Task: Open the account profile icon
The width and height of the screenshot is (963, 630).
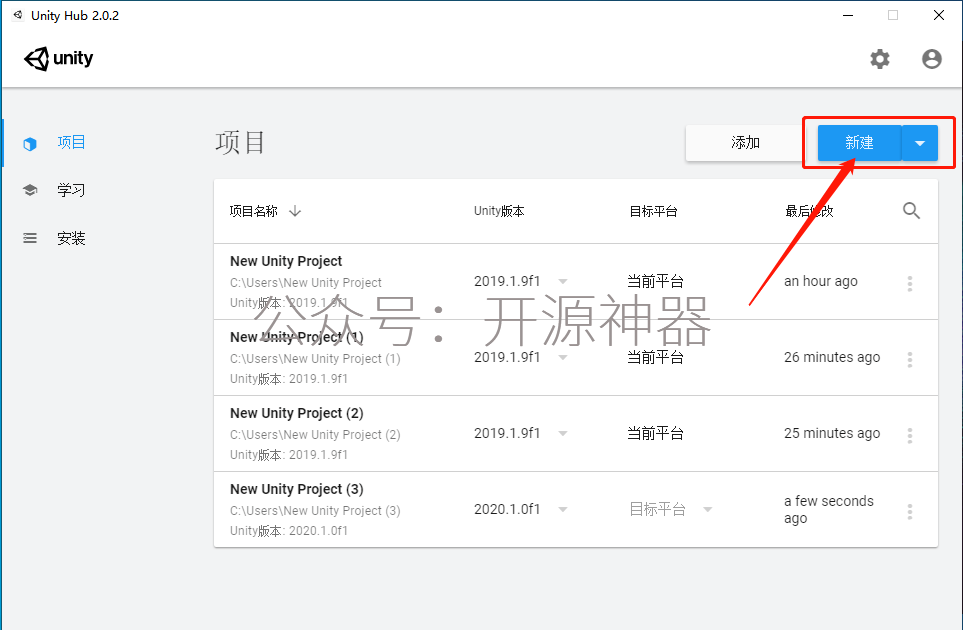Action: 932,59
